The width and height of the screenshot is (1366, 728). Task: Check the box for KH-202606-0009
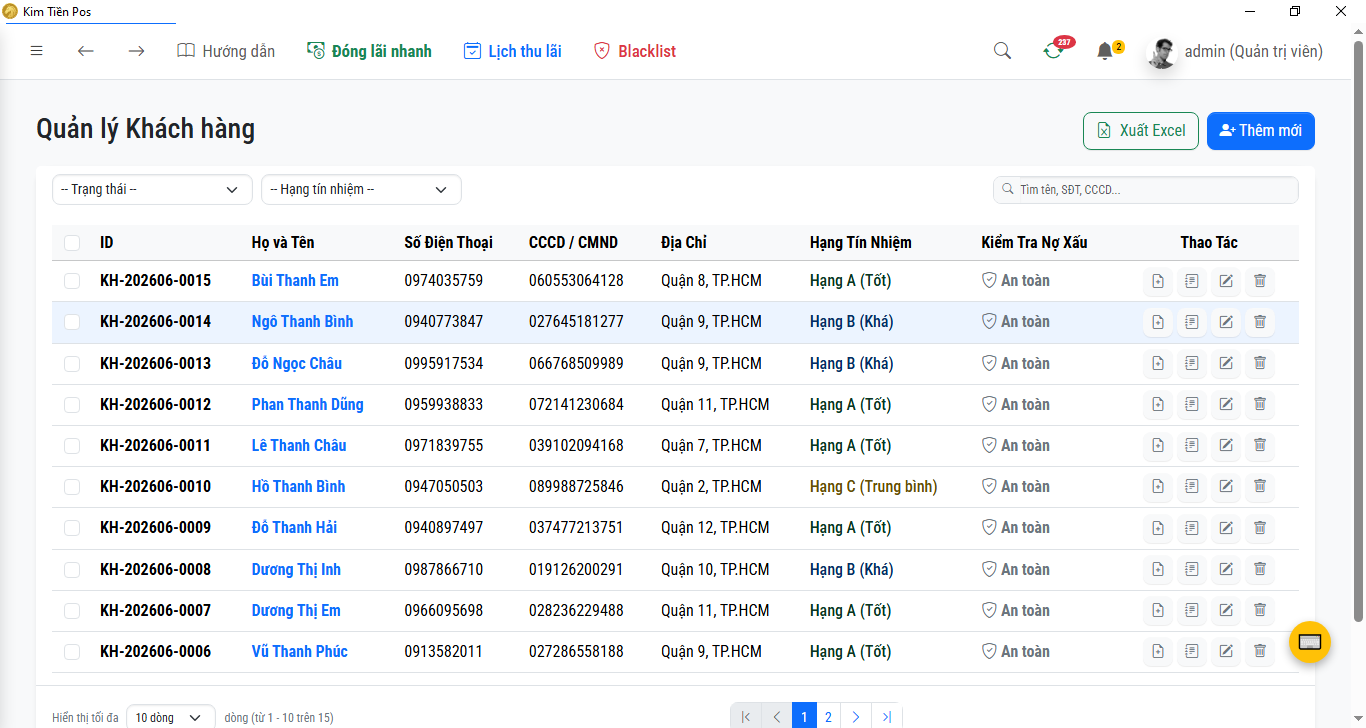click(72, 527)
